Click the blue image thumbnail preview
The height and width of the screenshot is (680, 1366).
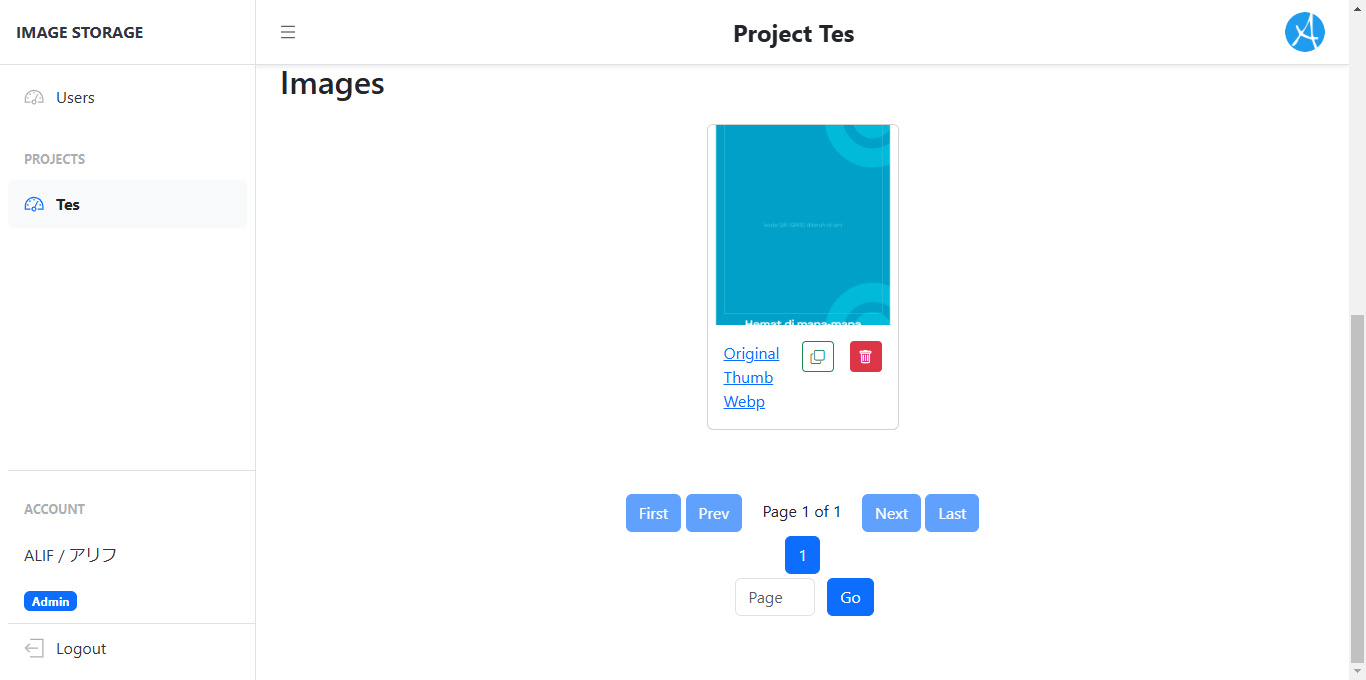tap(803, 225)
